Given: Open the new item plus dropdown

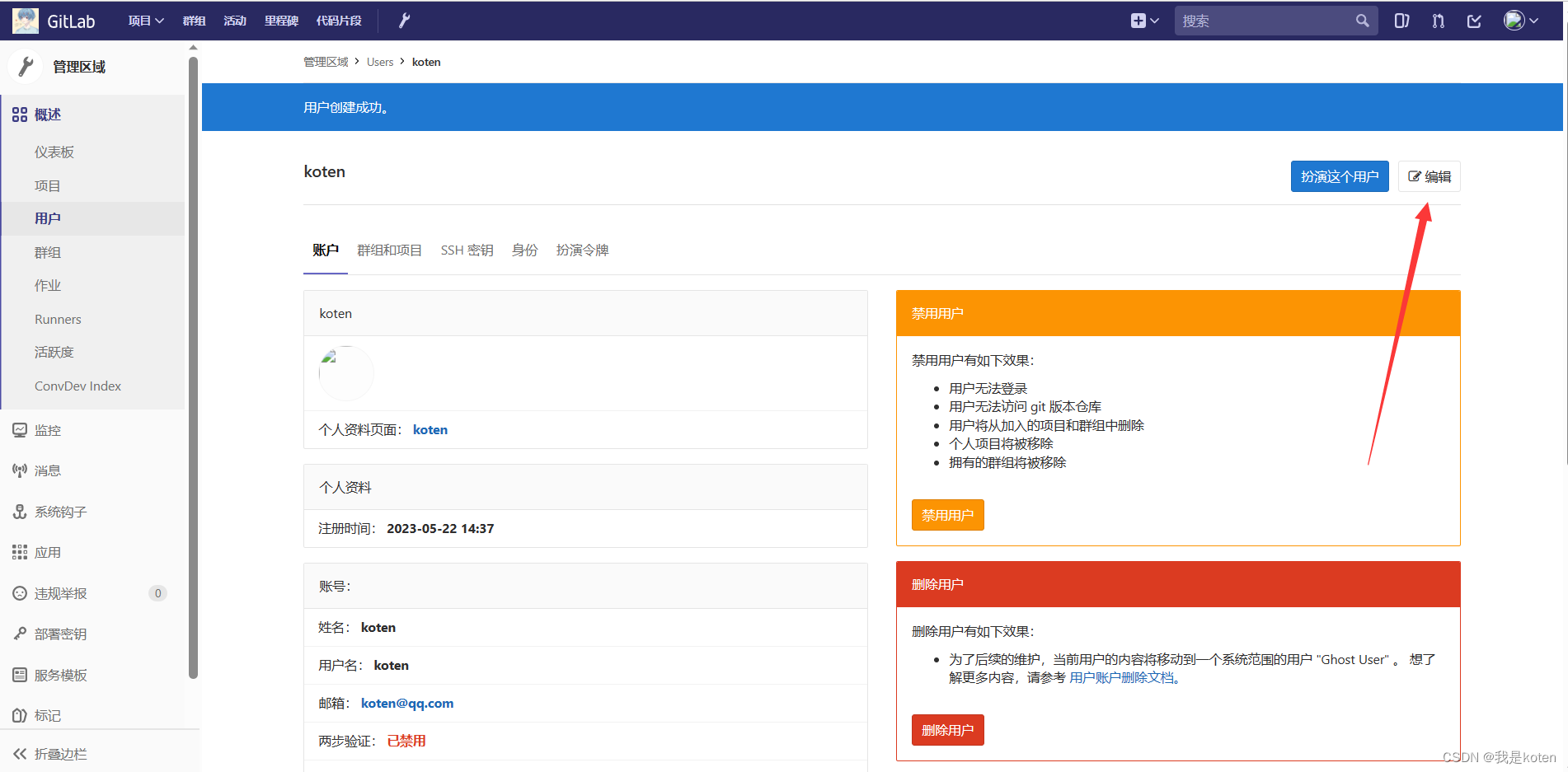Looking at the screenshot, I should click(x=1144, y=21).
